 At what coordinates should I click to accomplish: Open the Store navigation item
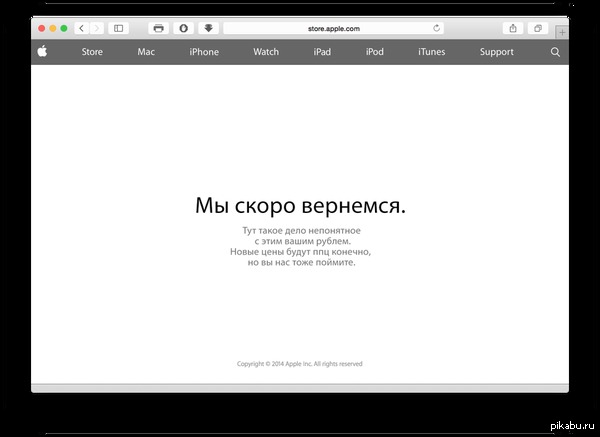pos(92,52)
